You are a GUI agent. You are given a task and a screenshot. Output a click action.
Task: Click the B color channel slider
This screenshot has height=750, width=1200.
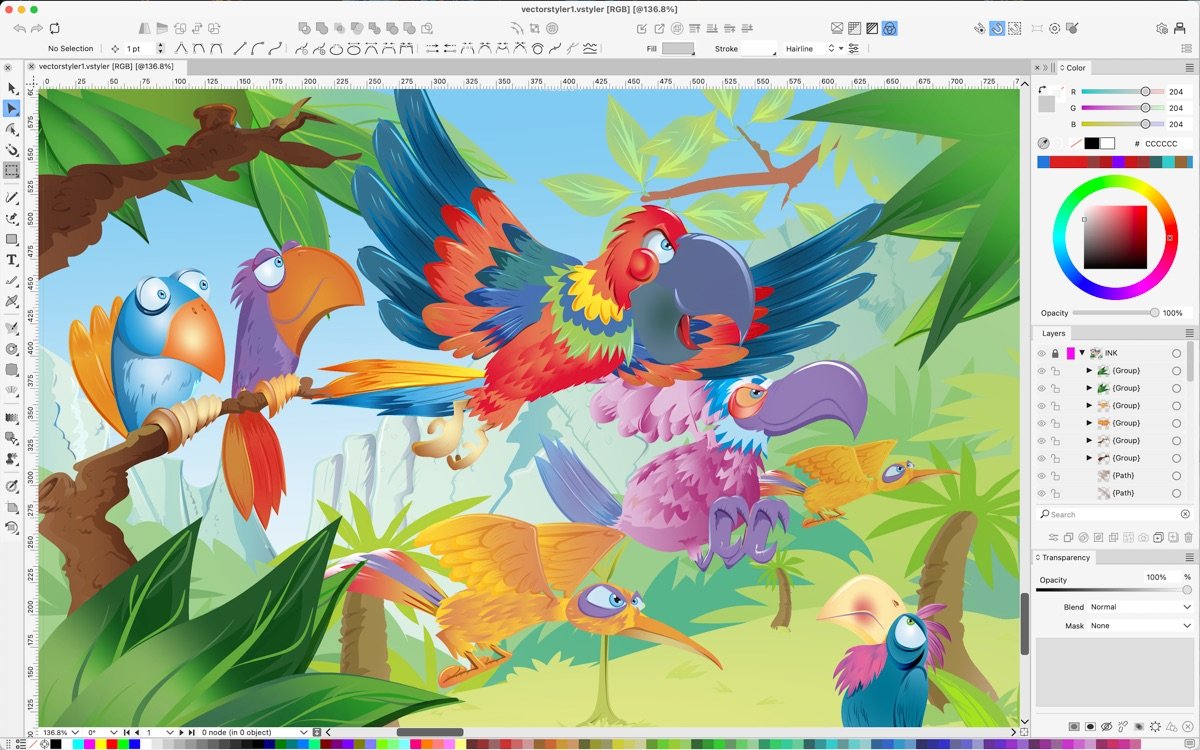coord(1122,124)
